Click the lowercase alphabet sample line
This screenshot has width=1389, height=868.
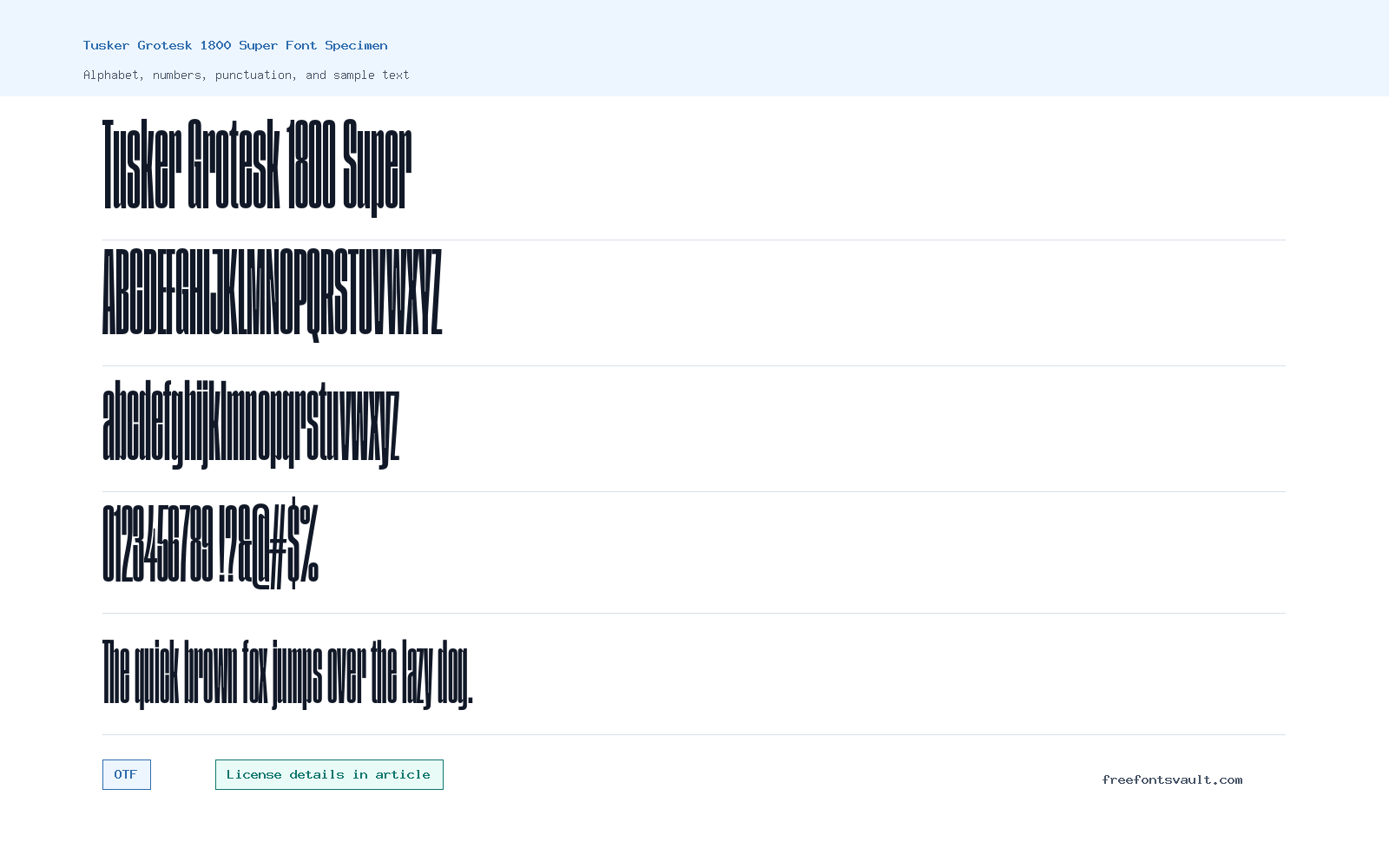coord(251,424)
